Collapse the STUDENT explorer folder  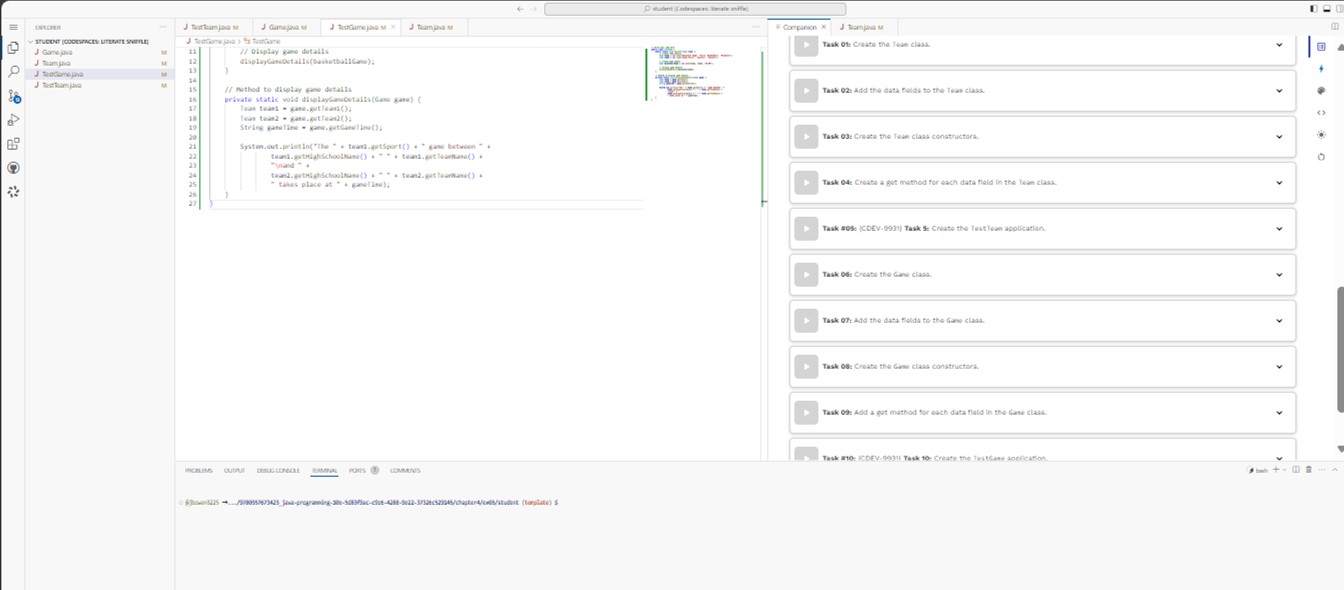[x=32, y=41]
